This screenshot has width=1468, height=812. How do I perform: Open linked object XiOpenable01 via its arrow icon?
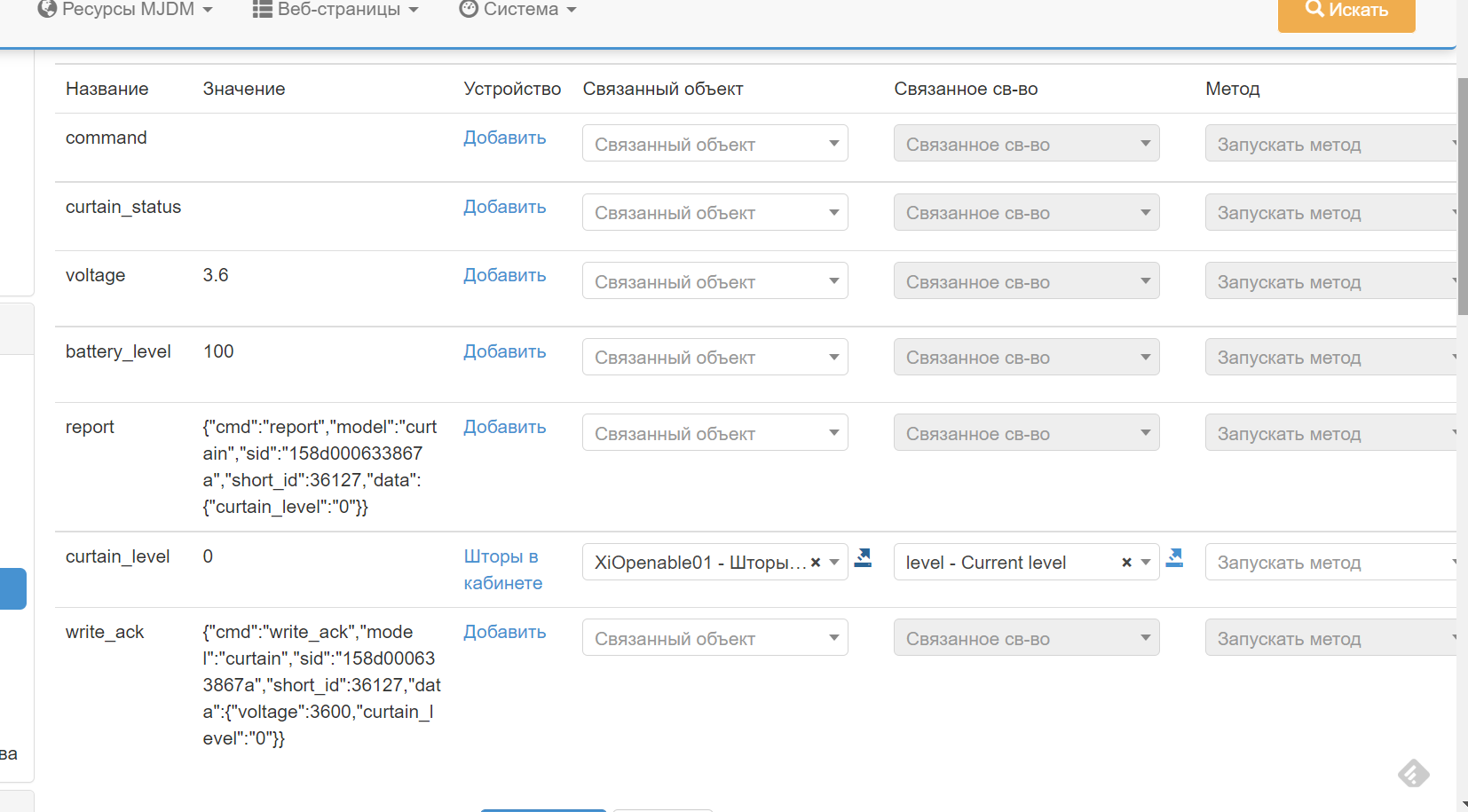click(x=863, y=558)
